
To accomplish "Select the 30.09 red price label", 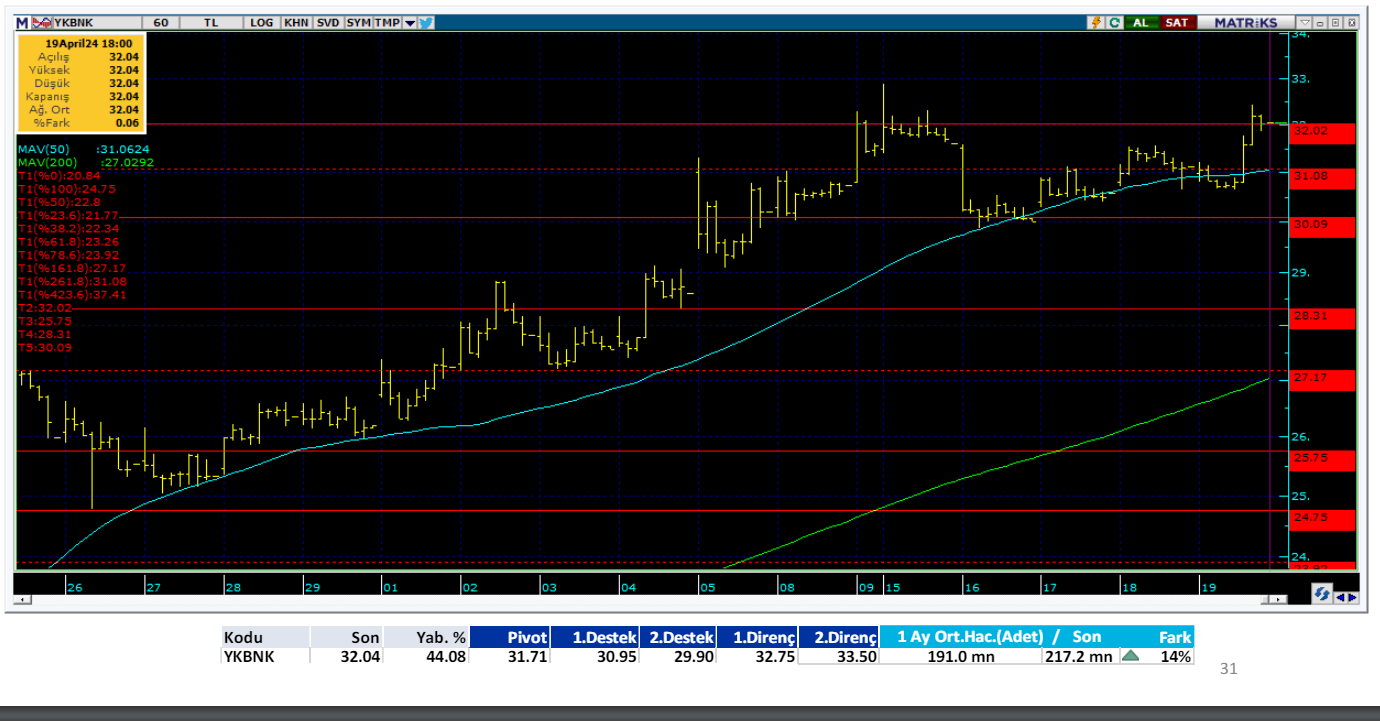I will tap(1322, 226).
